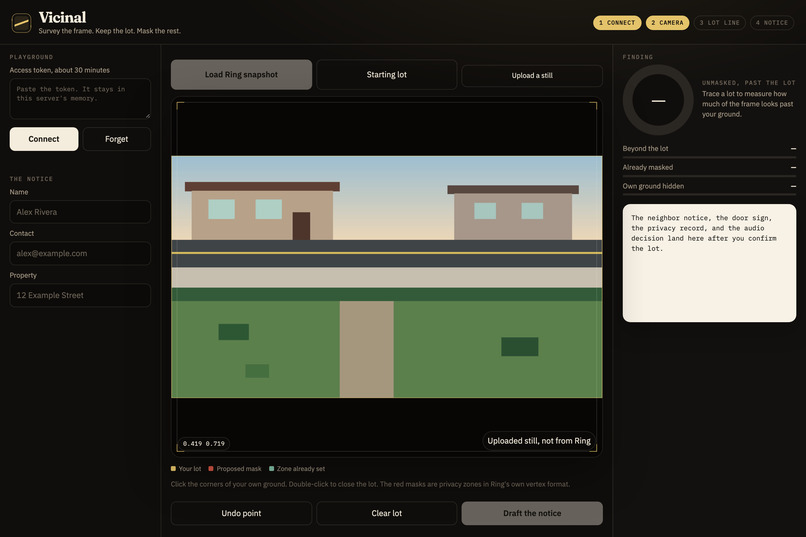Click the coordinate readout 0.419 0.719

(x=204, y=443)
